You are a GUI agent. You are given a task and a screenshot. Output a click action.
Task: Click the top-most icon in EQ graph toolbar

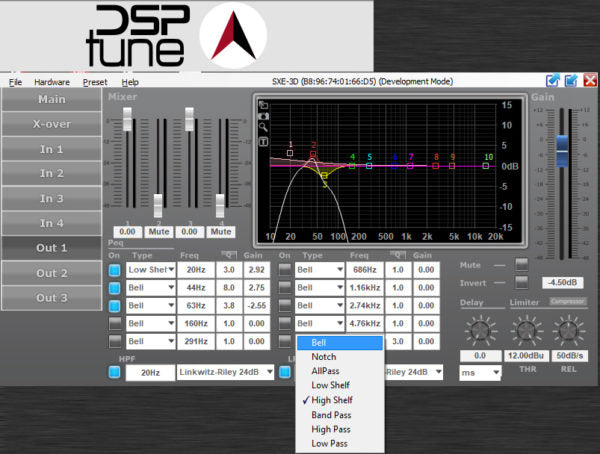pos(263,105)
